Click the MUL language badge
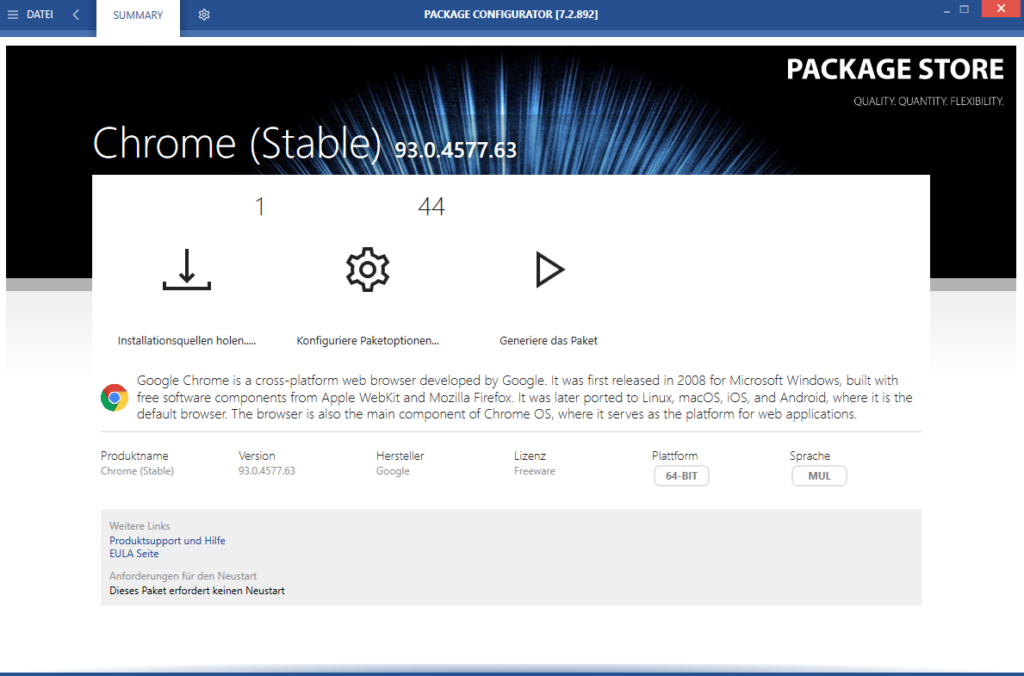 [x=819, y=475]
